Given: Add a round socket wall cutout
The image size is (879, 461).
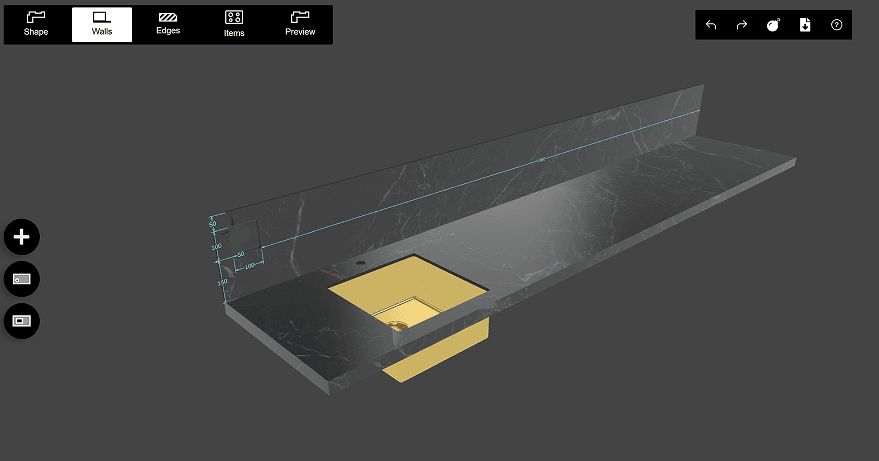Looking at the screenshot, I should click(x=22, y=279).
